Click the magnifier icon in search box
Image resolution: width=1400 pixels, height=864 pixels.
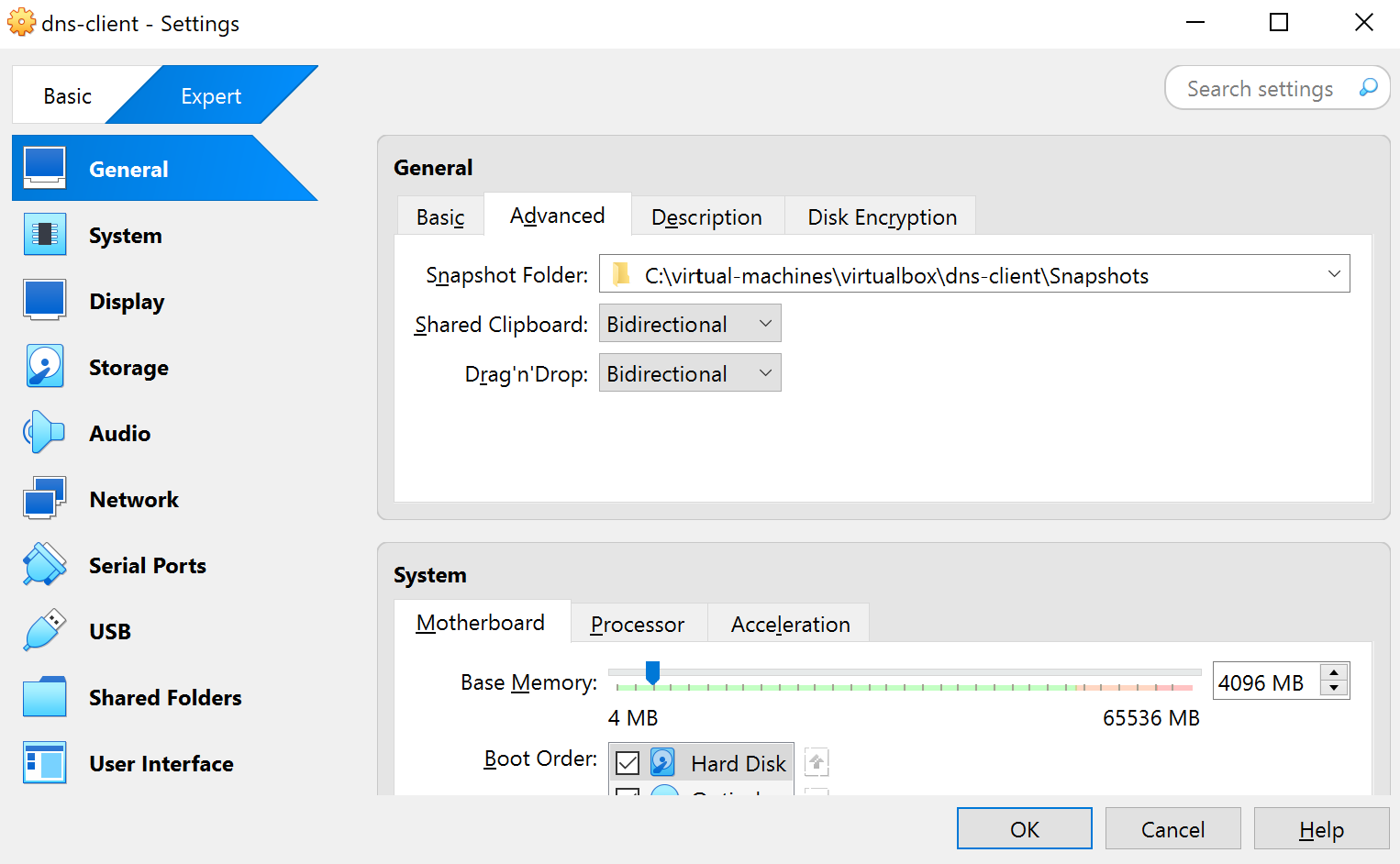[1368, 88]
